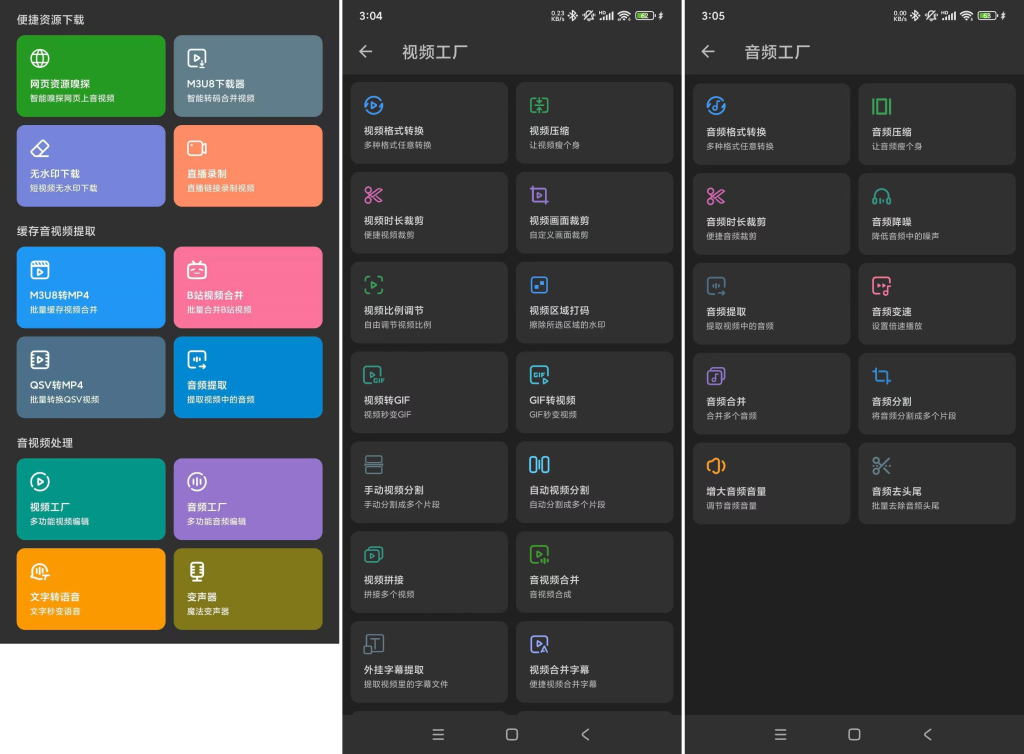The width and height of the screenshot is (1024, 754).
Task: Tap the M3U8转MP4 film icon
Action: [x=40, y=270]
